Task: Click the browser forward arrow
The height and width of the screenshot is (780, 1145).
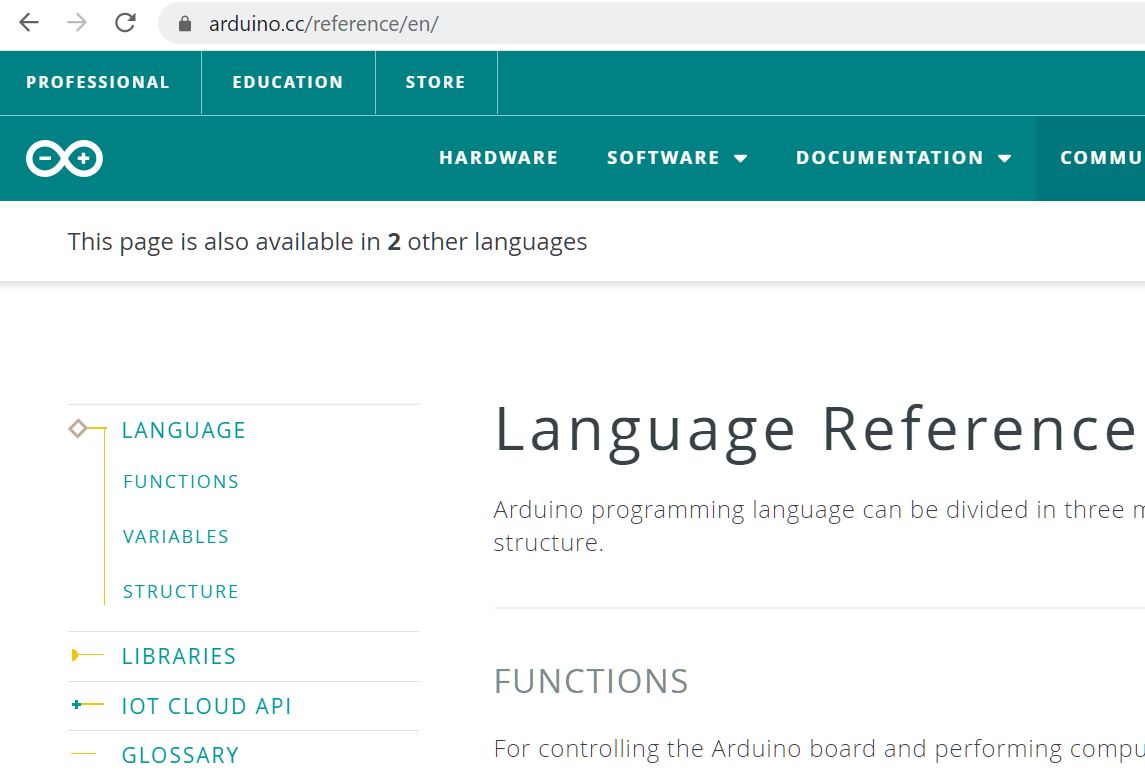Action: click(77, 23)
